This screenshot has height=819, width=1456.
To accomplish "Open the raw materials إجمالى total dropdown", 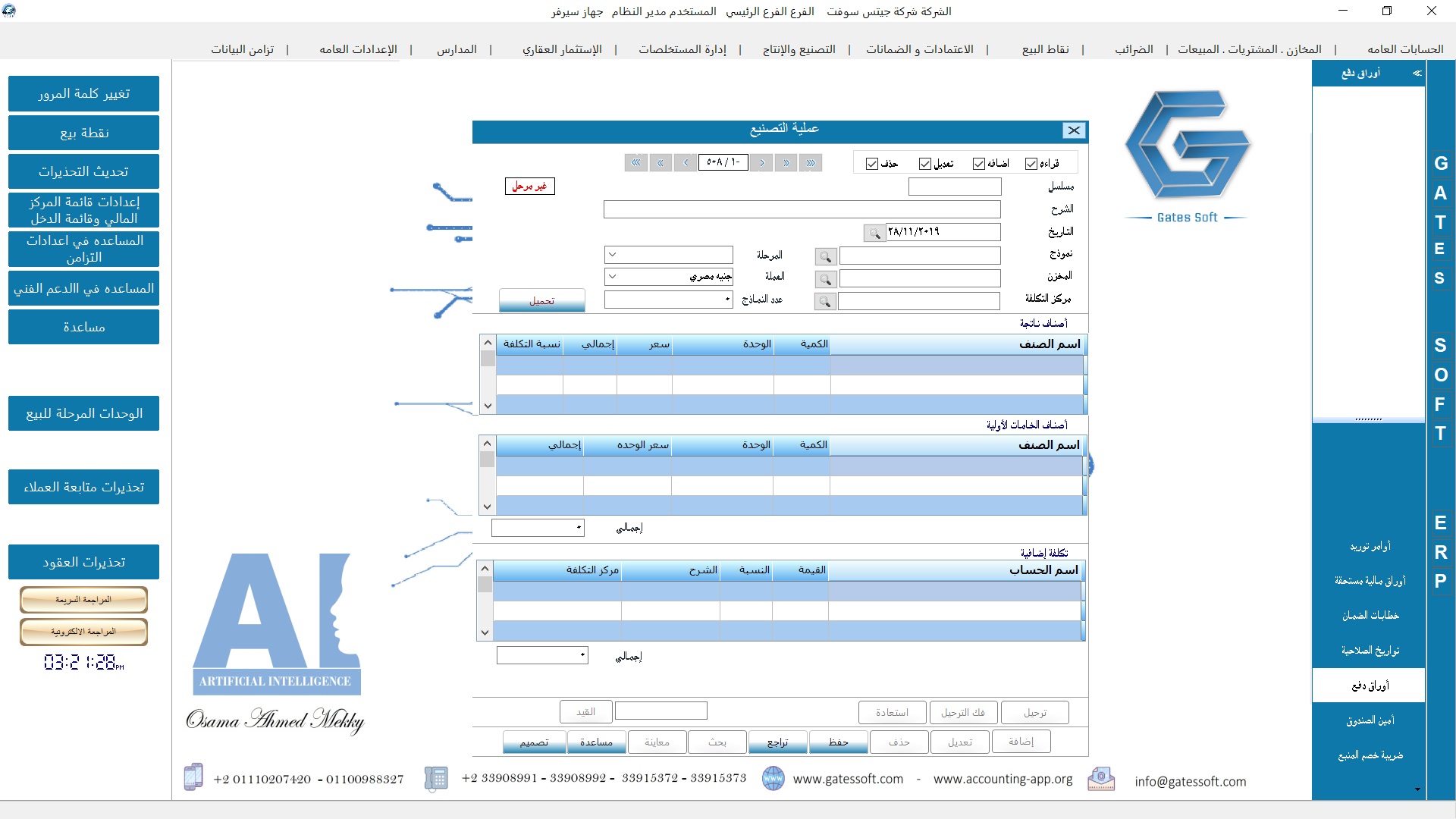I will 538,528.
